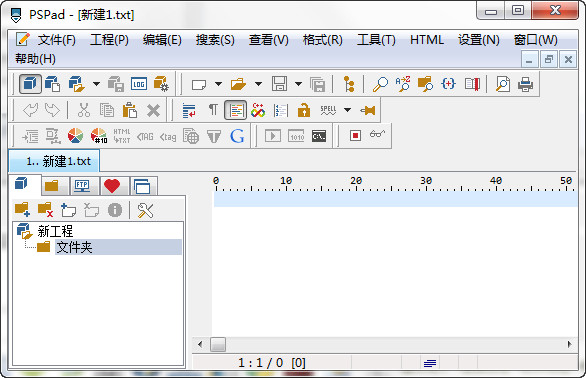Toggle special characters pilcrow icon
Viewport: 586px width, 378px height.
213,110
